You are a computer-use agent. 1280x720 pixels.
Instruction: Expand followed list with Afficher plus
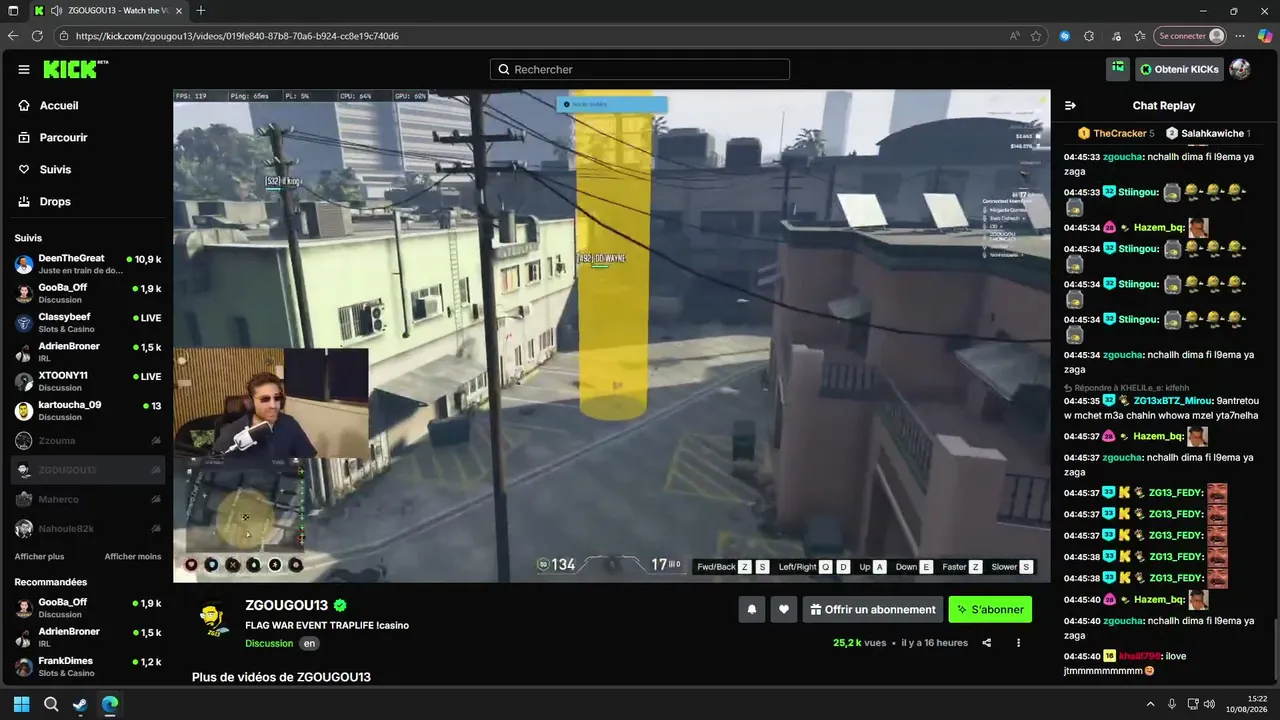[39, 556]
